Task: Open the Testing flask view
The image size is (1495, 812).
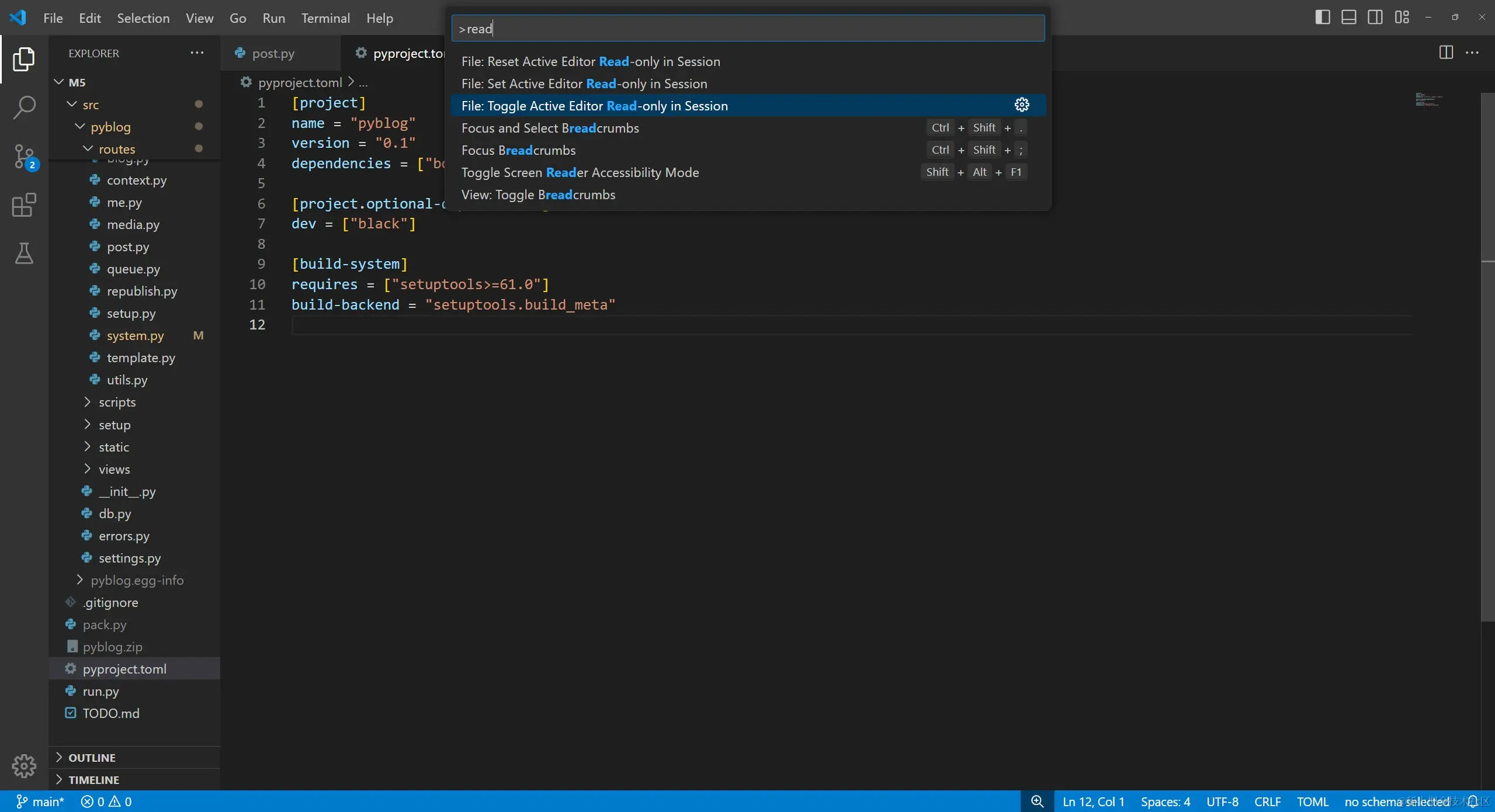Action: click(x=24, y=254)
